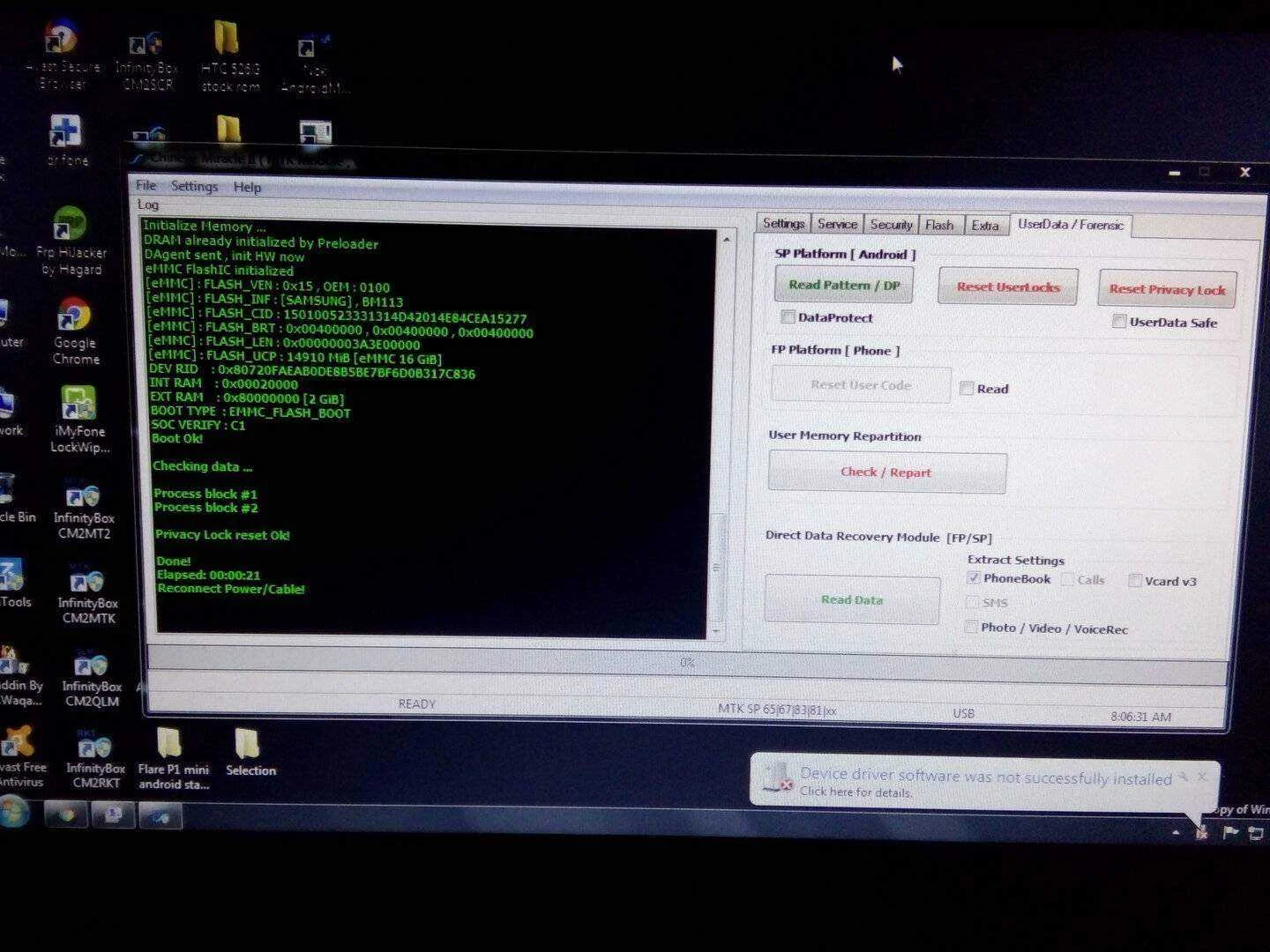Click the READY status bar text

pyautogui.click(x=417, y=703)
